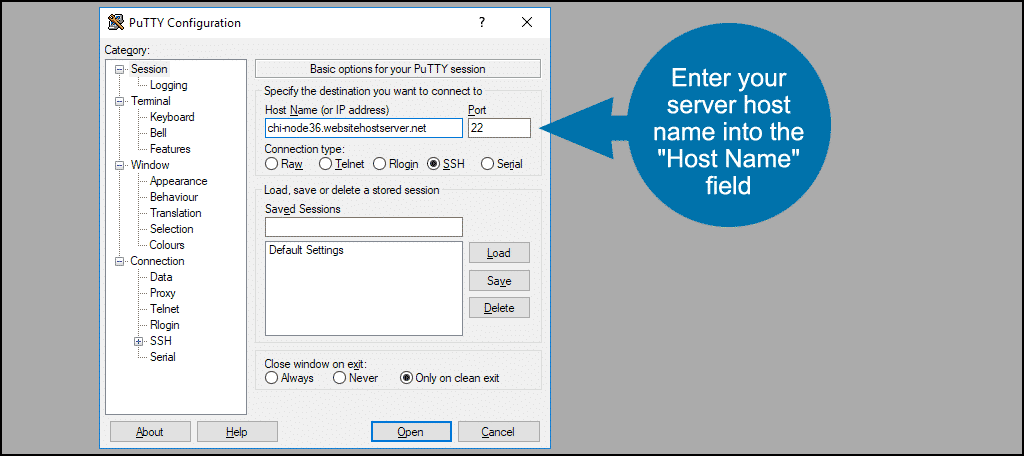
Task: Open the Telnet category in the tree
Action: pyautogui.click(x=165, y=309)
